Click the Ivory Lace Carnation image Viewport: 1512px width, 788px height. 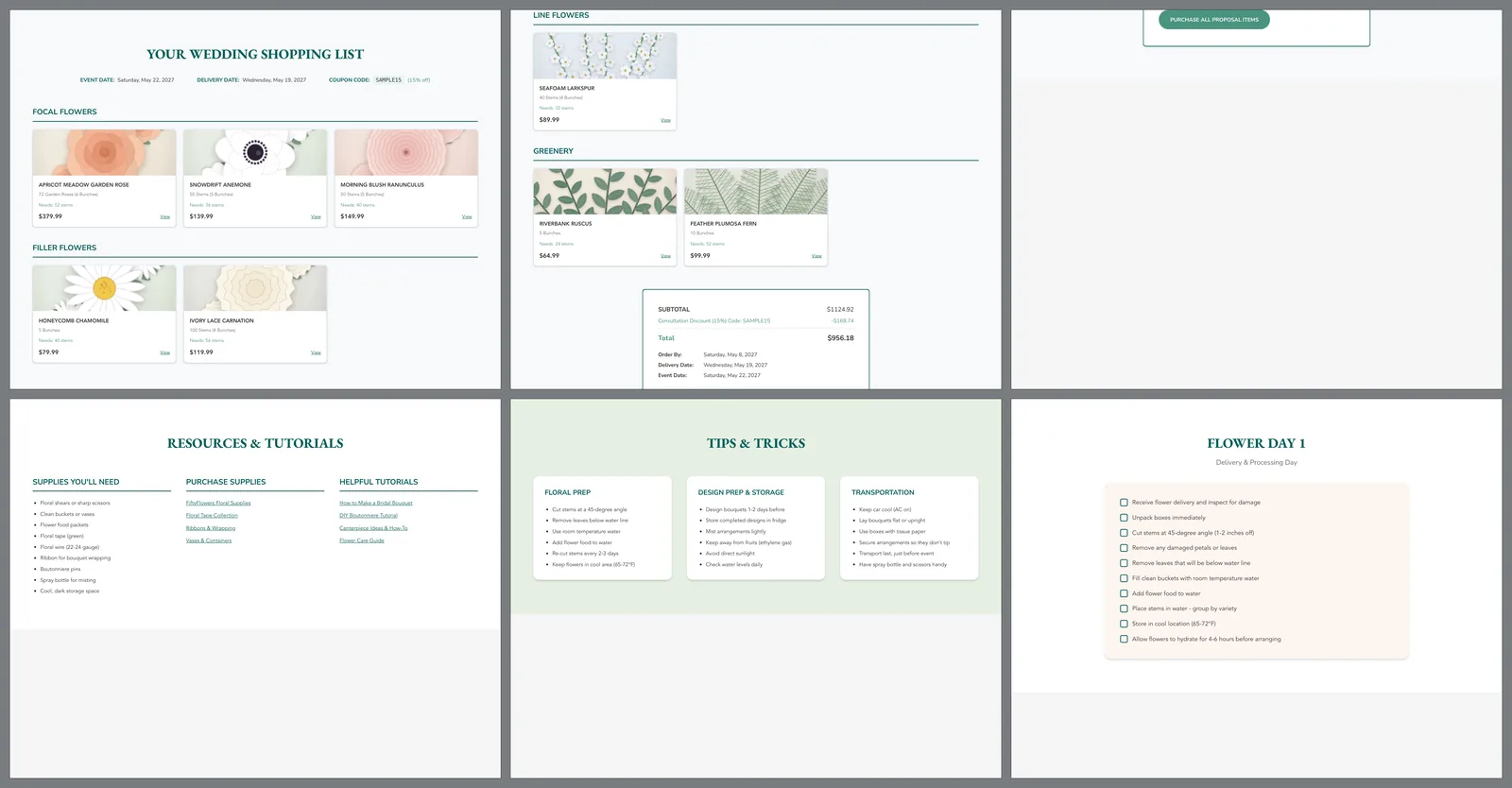click(x=255, y=288)
